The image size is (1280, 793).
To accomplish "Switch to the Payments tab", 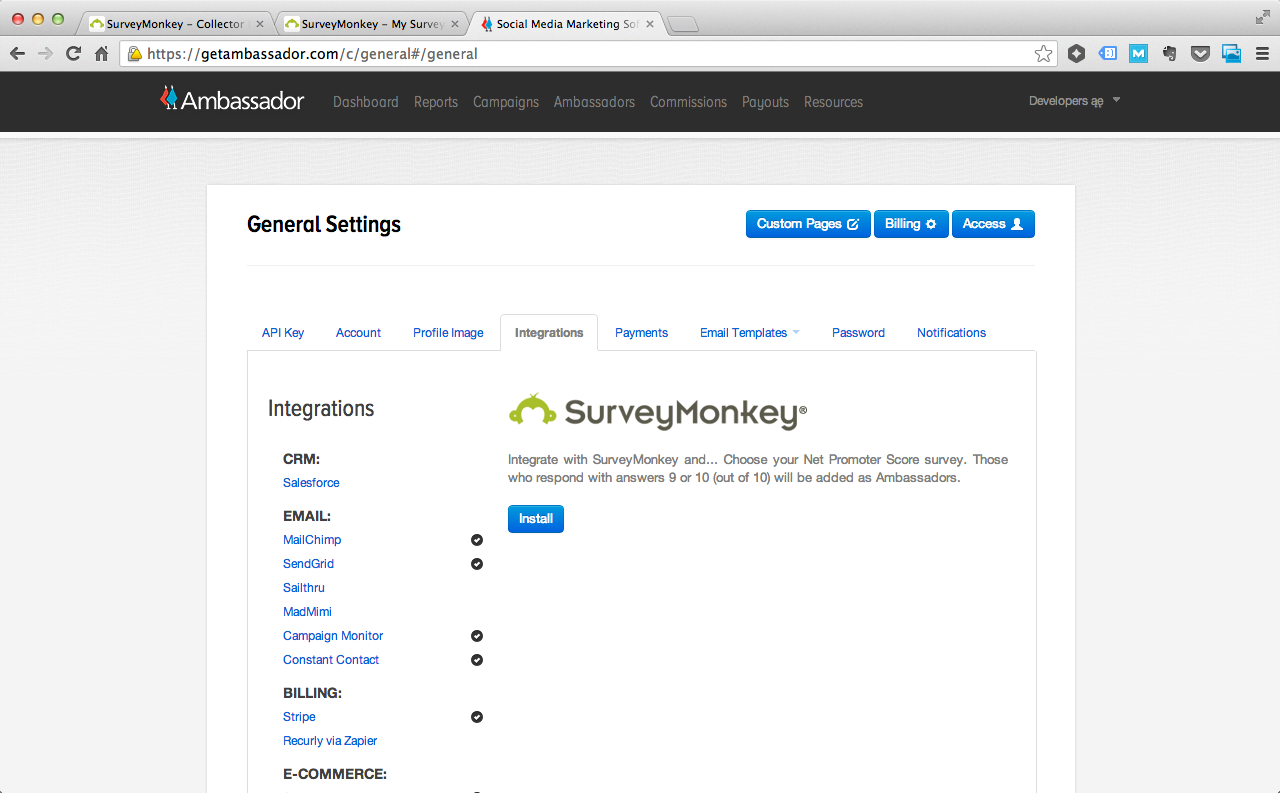I will click(641, 333).
